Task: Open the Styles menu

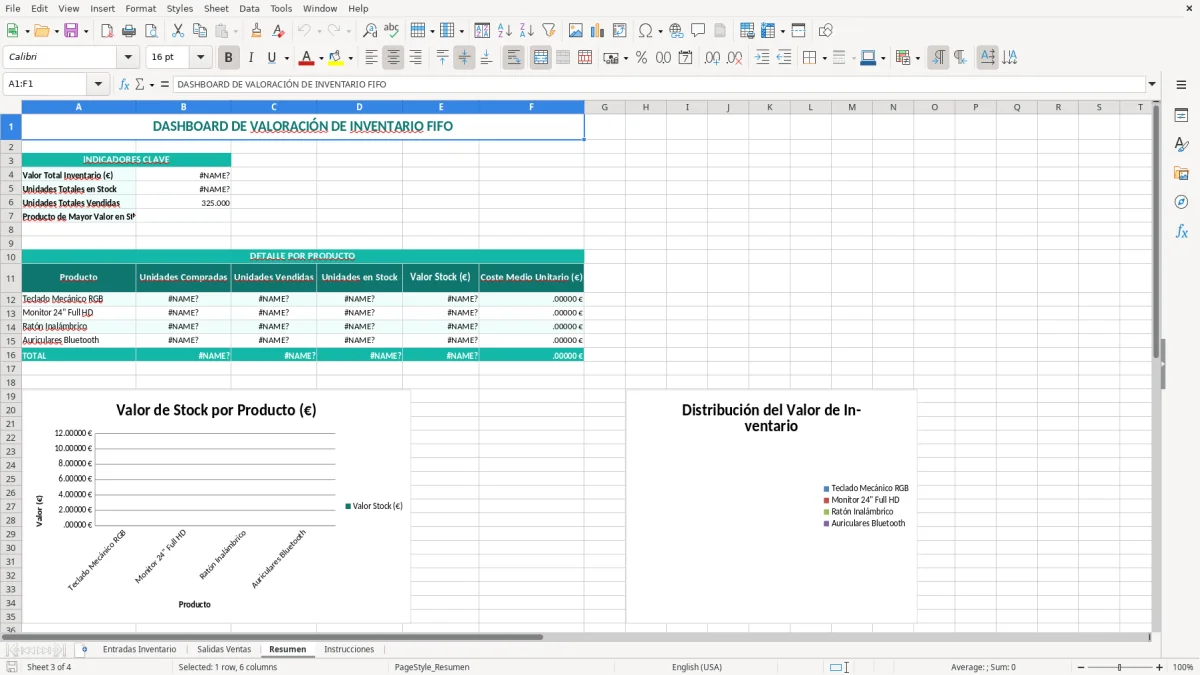Action: [180, 8]
